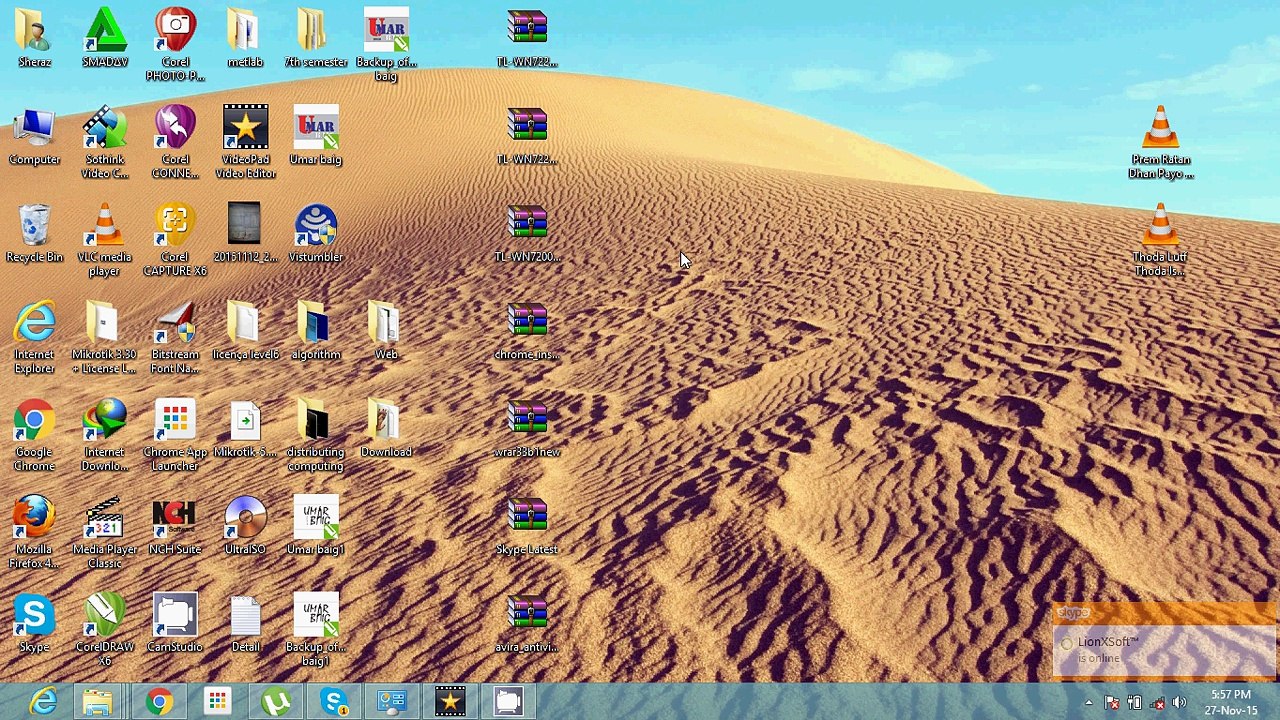The width and height of the screenshot is (1280, 720).
Task: Open the Mikrotik 3.30 + License folder
Action: (x=105, y=338)
